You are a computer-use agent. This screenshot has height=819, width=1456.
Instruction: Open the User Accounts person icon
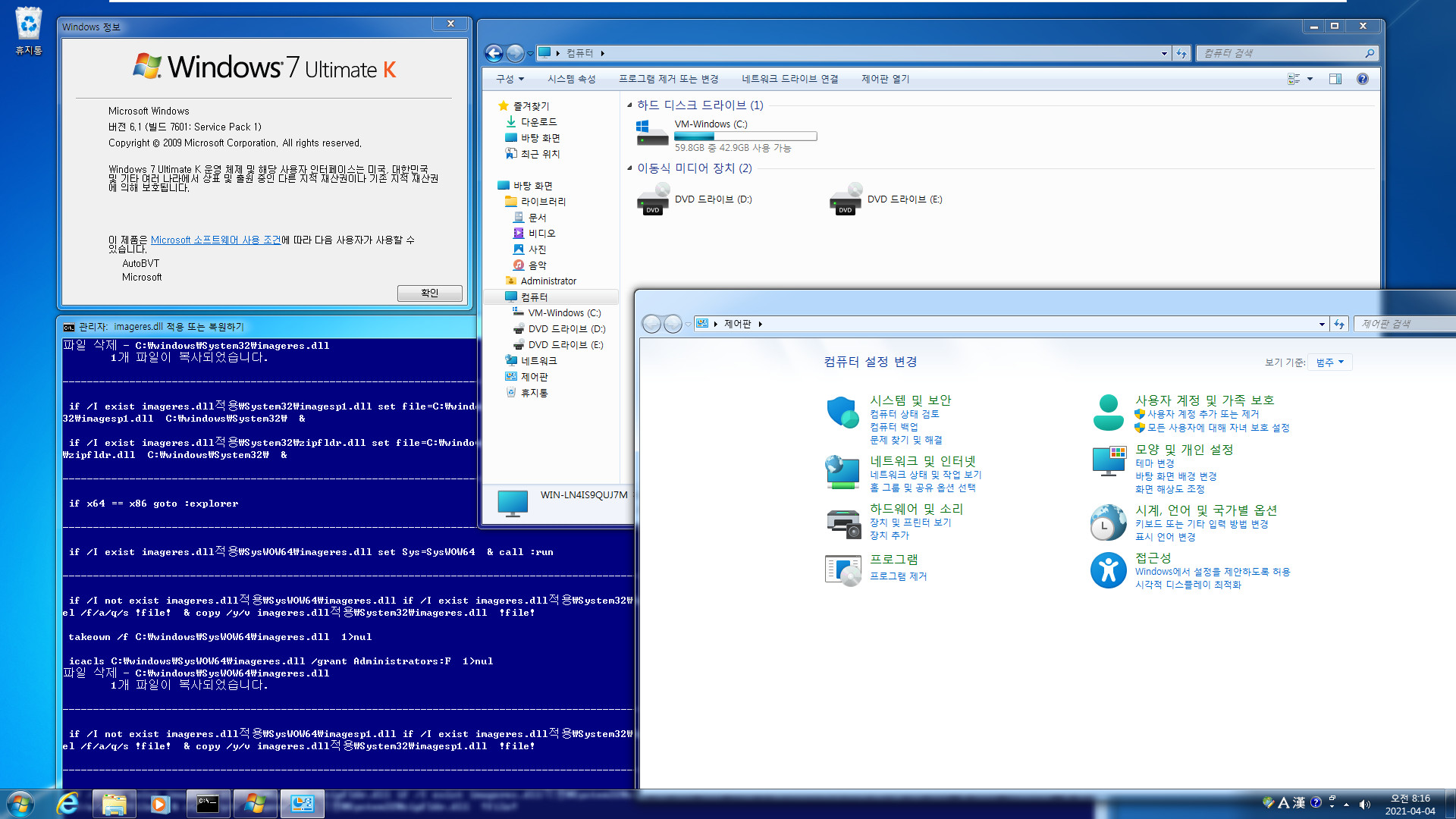(1108, 413)
